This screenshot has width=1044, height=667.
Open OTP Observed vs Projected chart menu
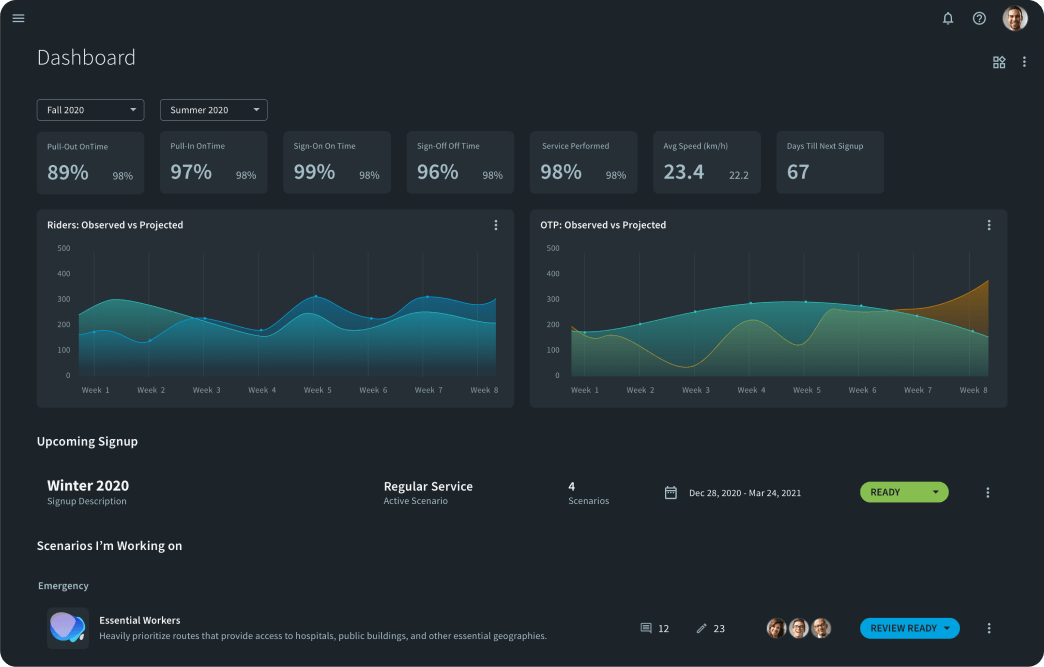[989, 225]
